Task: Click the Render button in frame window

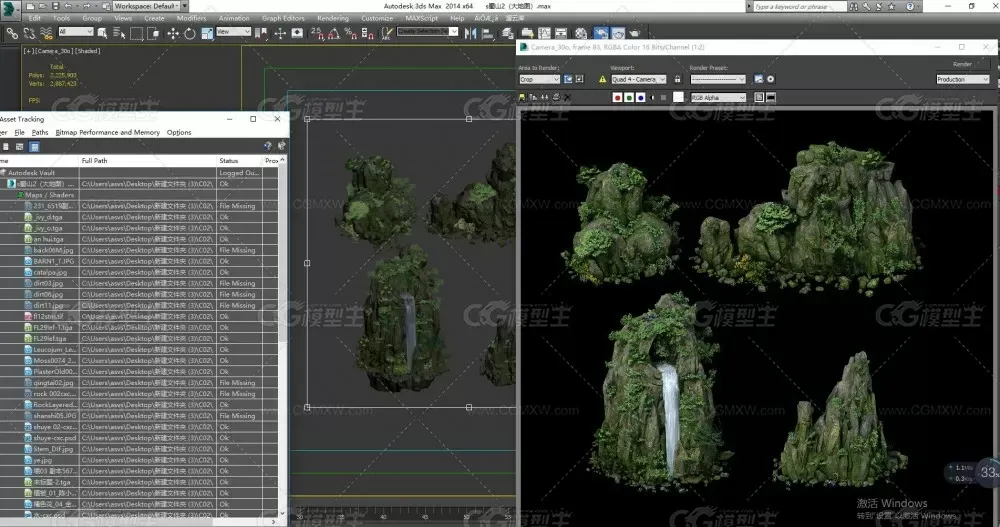Action: (962, 64)
